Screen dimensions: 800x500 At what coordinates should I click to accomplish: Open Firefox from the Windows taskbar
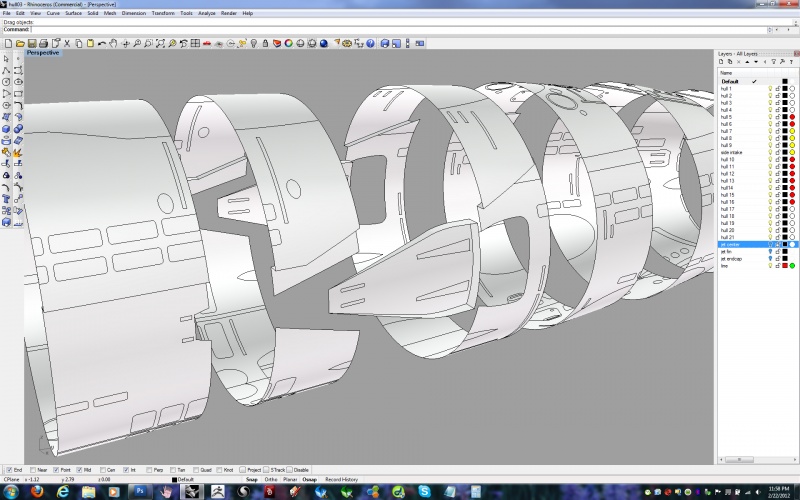[37, 491]
